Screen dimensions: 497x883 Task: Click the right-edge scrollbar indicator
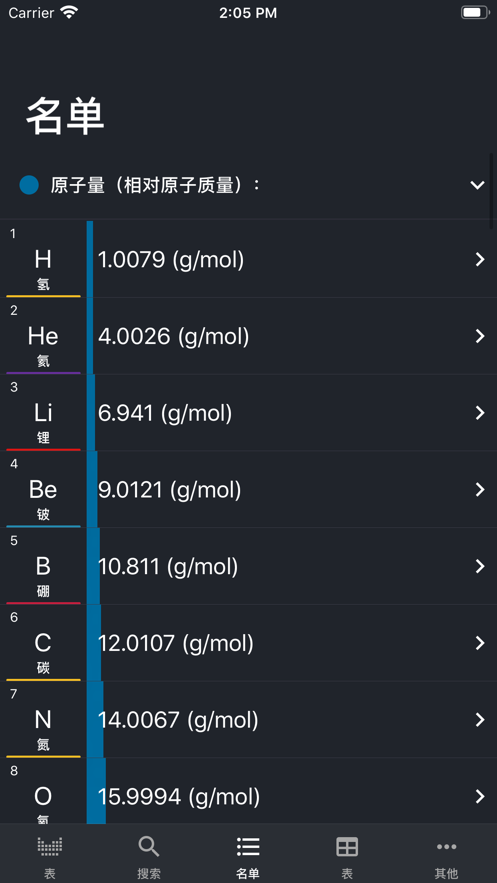[x=491, y=191]
